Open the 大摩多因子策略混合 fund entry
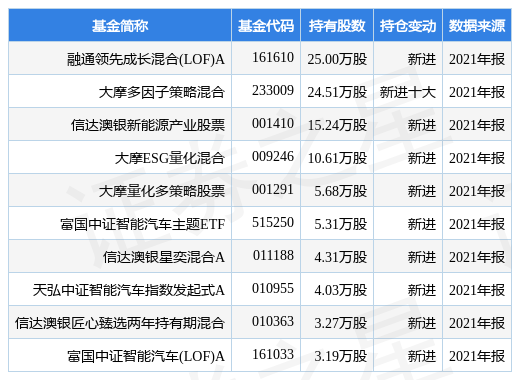Screen dimensions: 512x380 pyautogui.click(x=162, y=92)
